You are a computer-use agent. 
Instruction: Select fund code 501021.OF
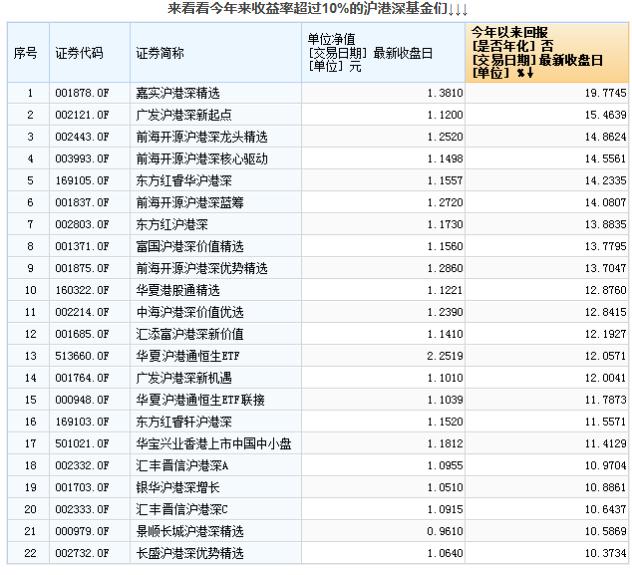(80, 444)
